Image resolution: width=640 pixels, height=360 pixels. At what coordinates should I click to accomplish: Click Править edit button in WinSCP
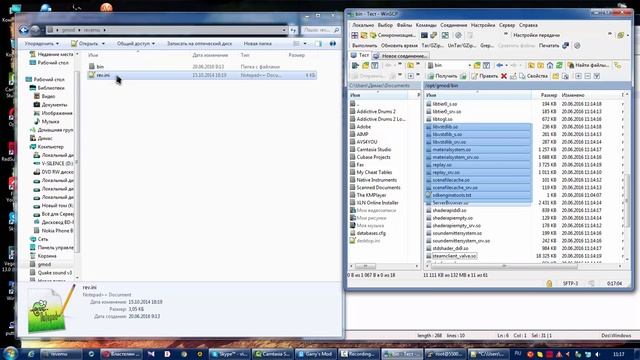click(x=484, y=76)
